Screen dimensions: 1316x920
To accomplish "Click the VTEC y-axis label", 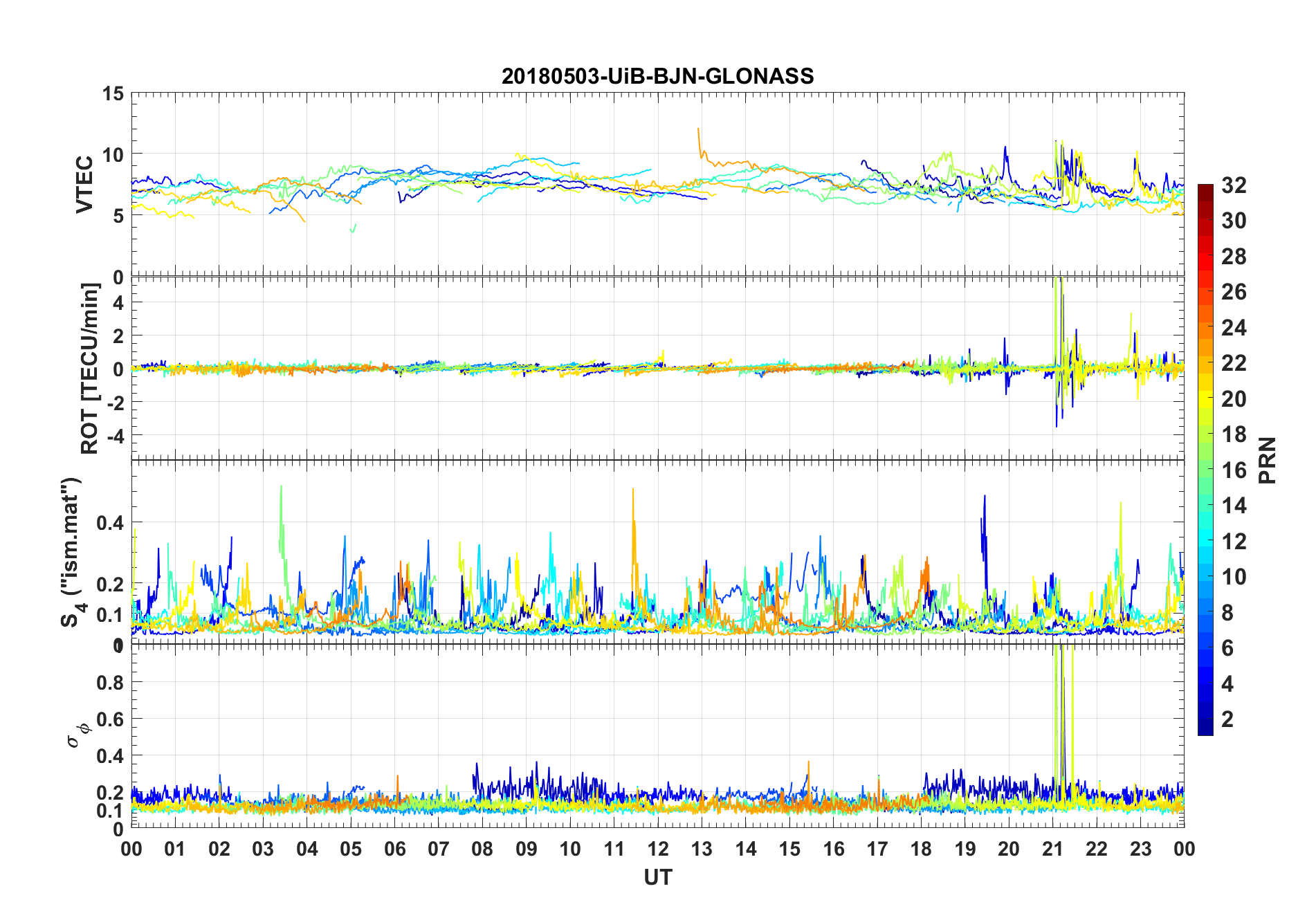I will [x=84, y=185].
